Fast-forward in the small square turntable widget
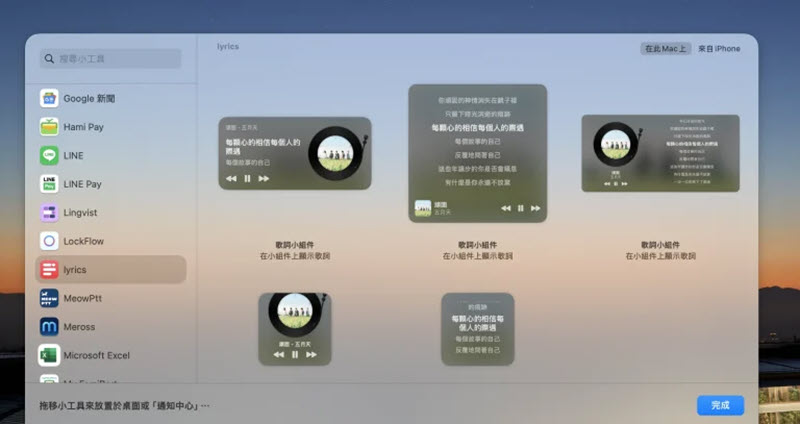Screen dimensions: 800x424 coord(311,354)
